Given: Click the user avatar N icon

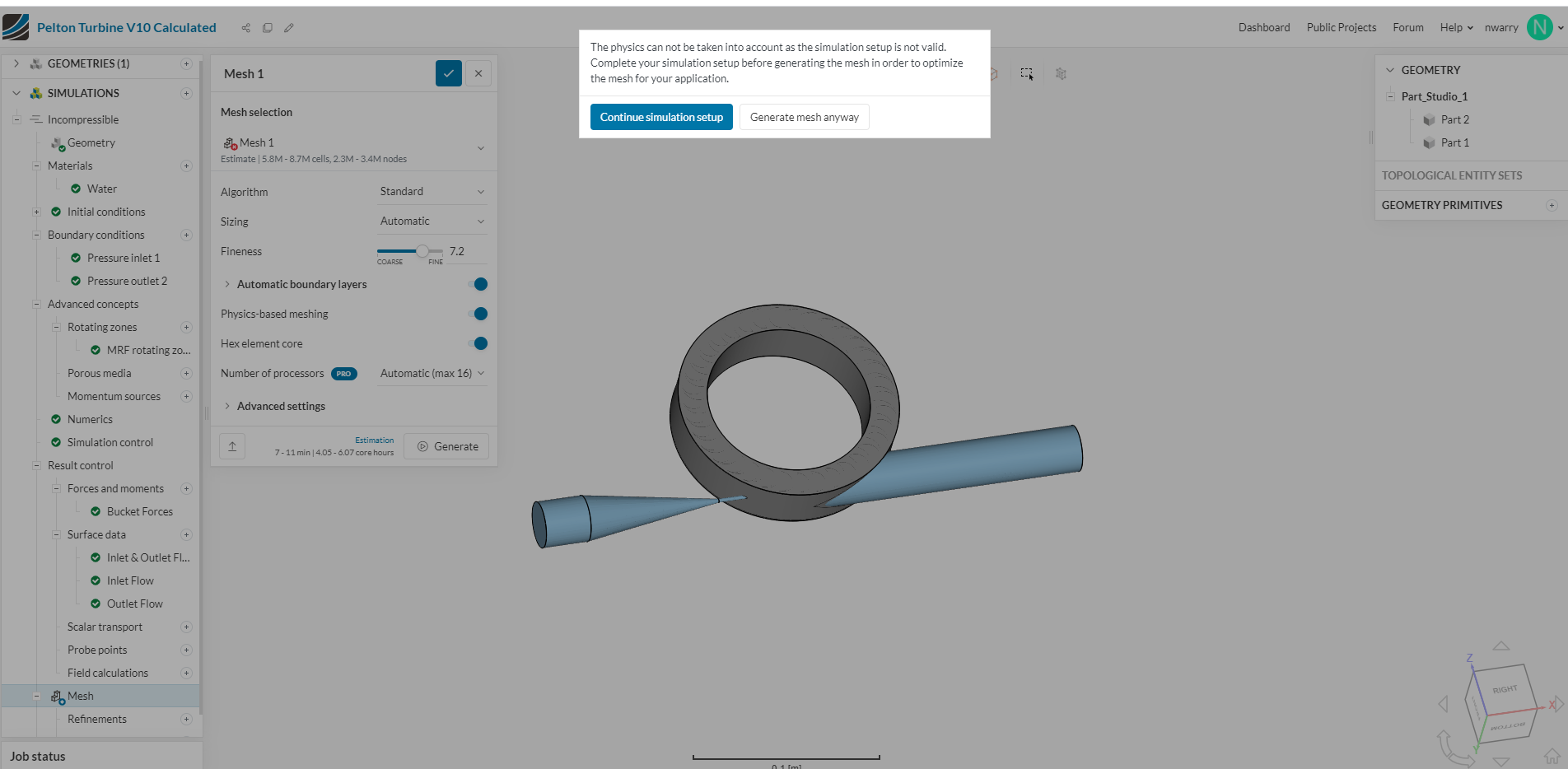Looking at the screenshot, I should pyautogui.click(x=1539, y=27).
